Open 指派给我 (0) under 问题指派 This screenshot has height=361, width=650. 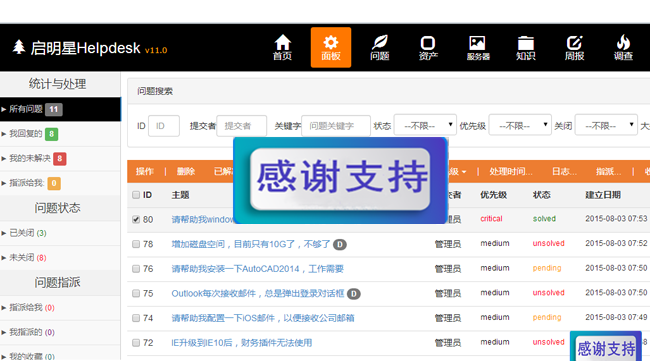tap(32, 308)
